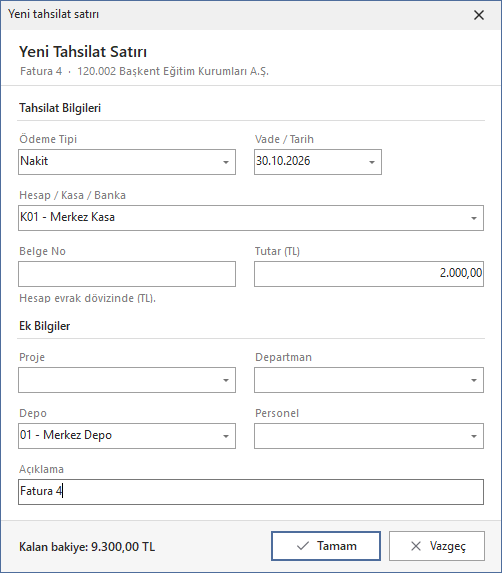Click the Fatura 4 · 120.002 Başkent subtitle
This screenshot has height=573, width=502.
(144, 71)
